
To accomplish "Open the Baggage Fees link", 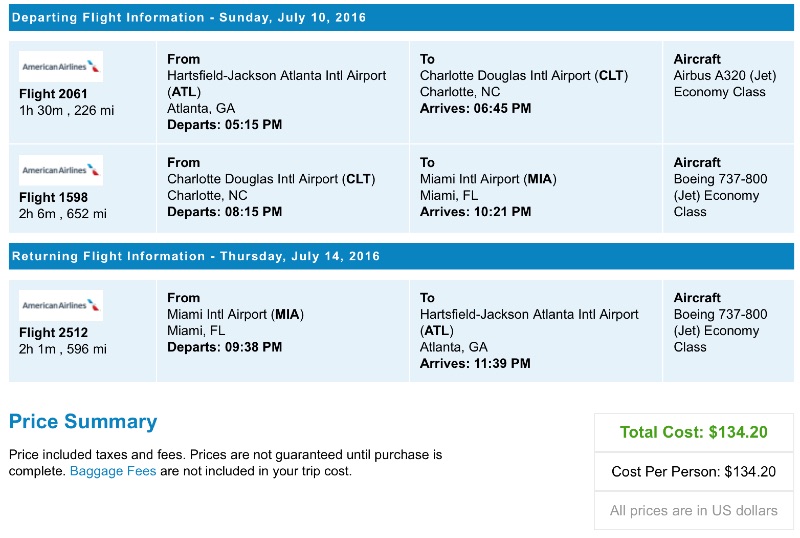I will (x=113, y=471).
